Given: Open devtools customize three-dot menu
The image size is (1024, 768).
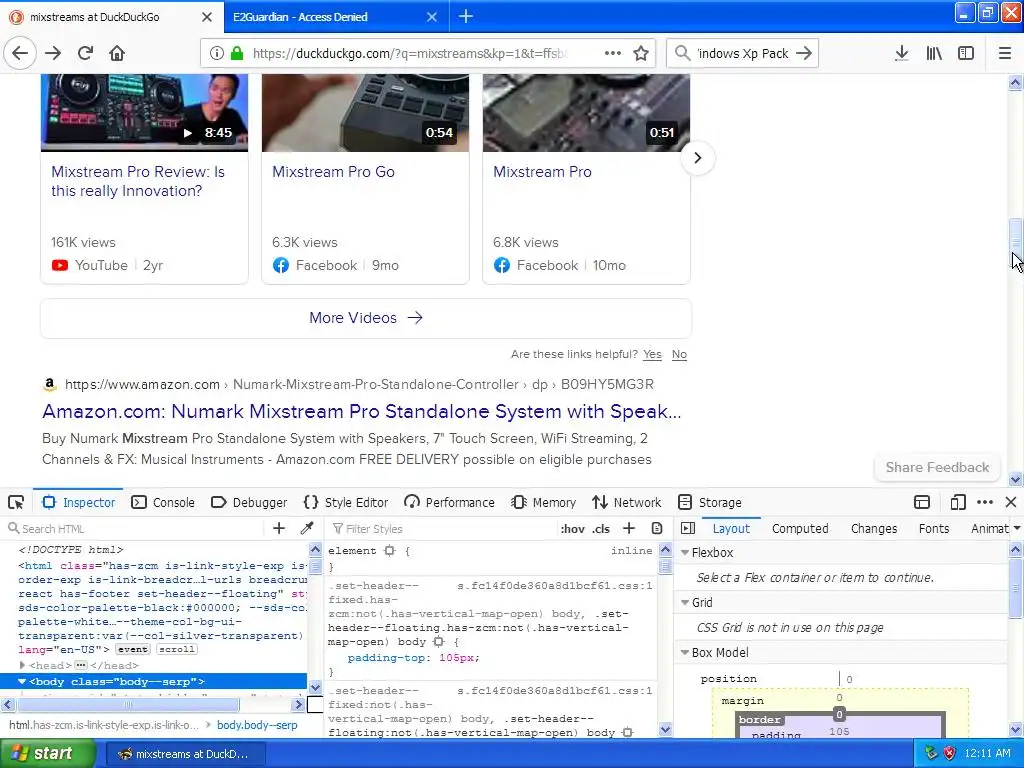Looking at the screenshot, I should pos(985,502).
